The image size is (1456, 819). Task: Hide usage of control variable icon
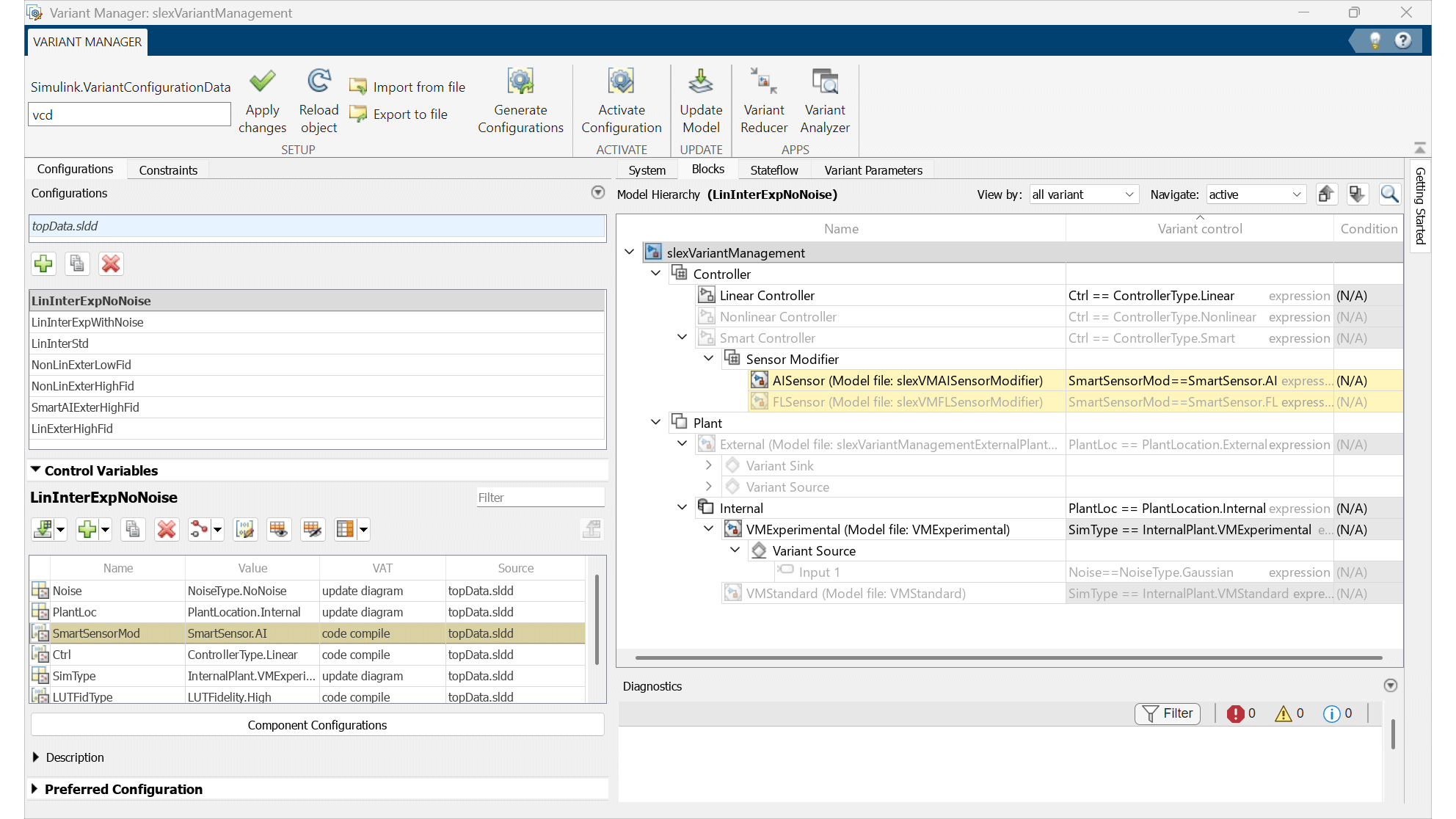[313, 529]
